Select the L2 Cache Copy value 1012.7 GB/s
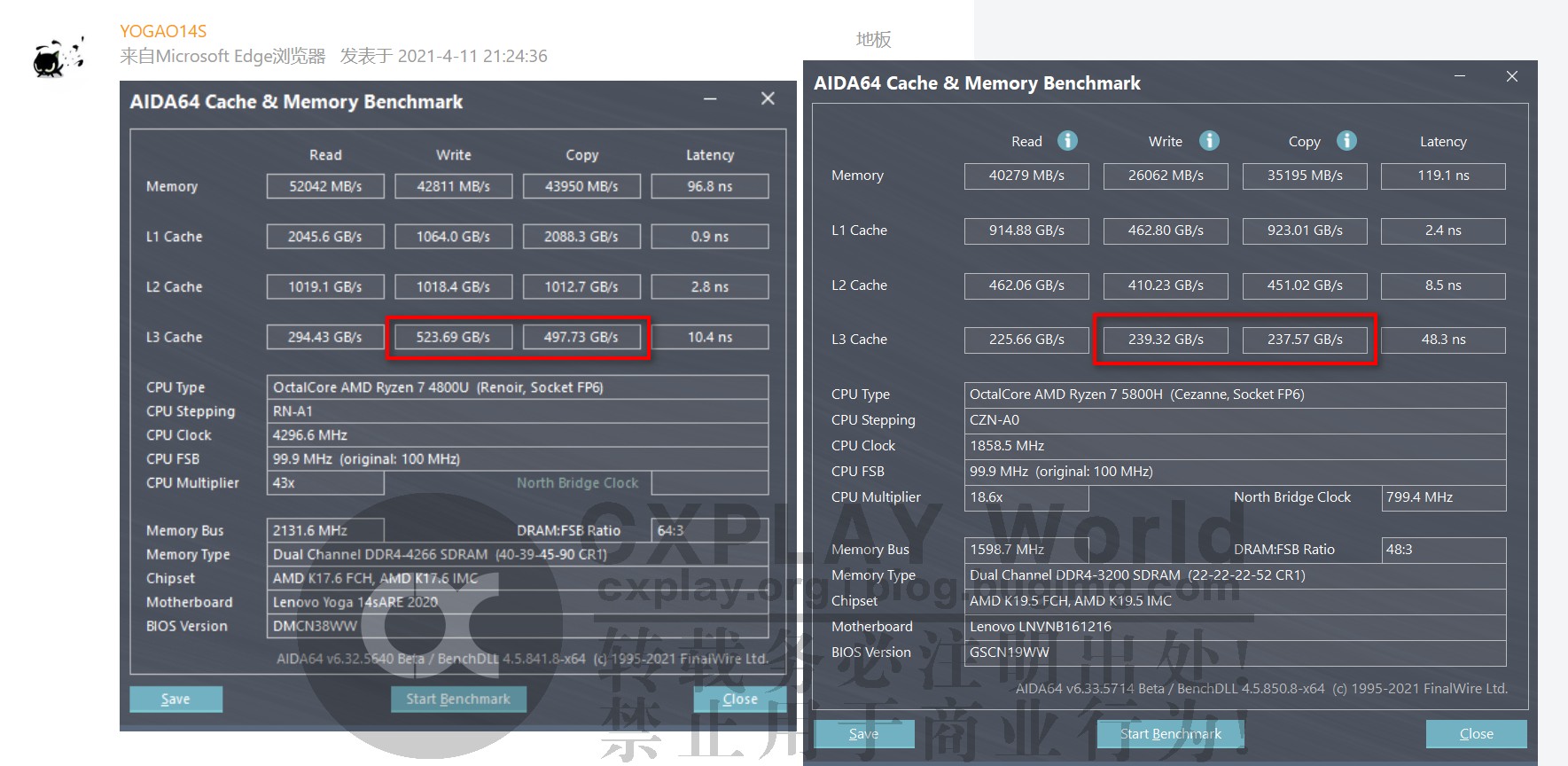 581,286
